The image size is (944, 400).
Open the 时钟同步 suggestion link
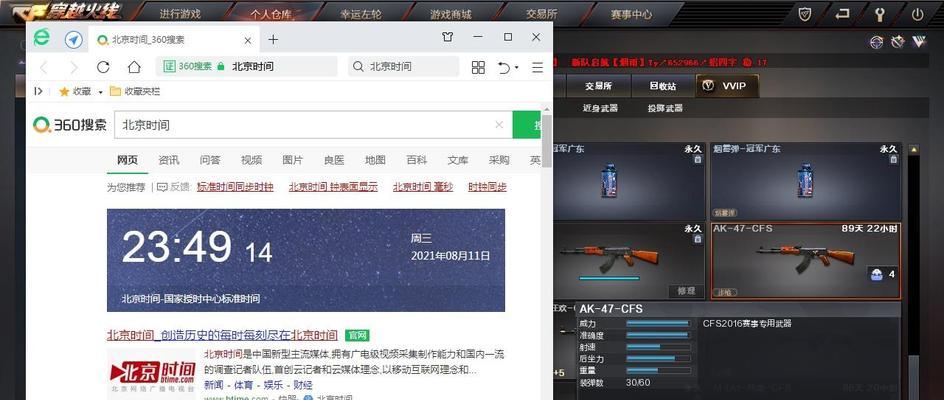pyautogui.click(x=488, y=187)
